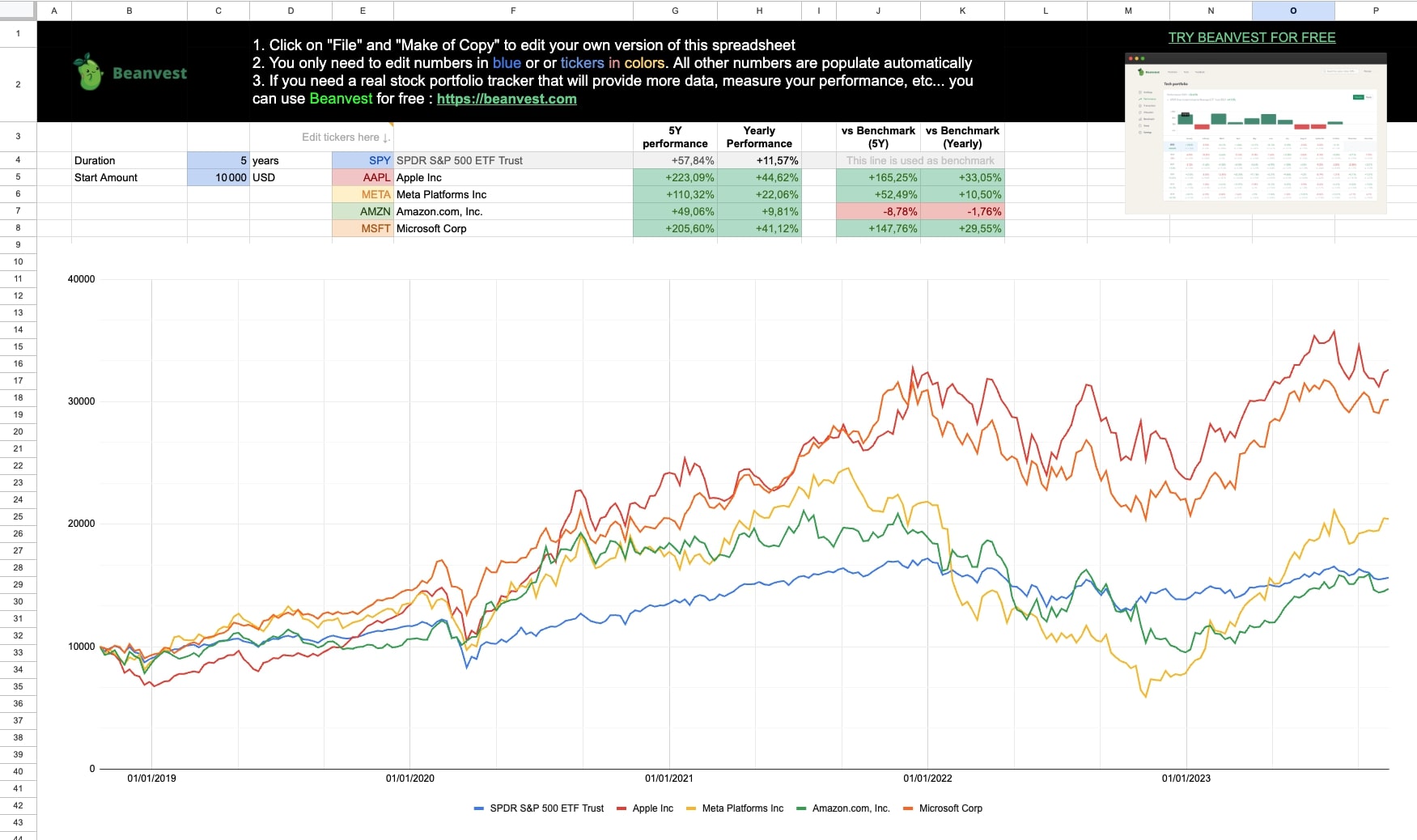The height and width of the screenshot is (840, 1417).
Task: Select SPY 5Y performance +57,84%
Action: coord(675,160)
